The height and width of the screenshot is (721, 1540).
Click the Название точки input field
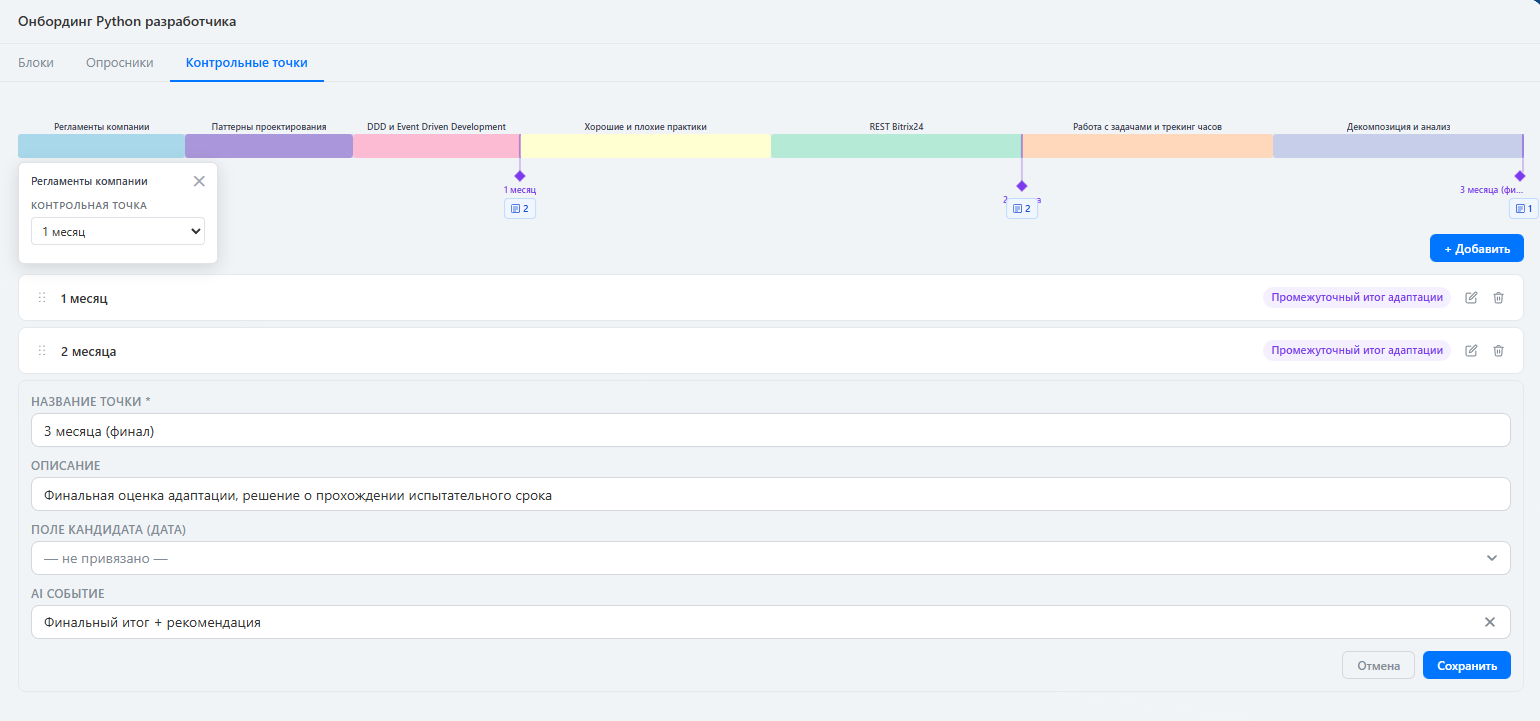tap(770, 430)
